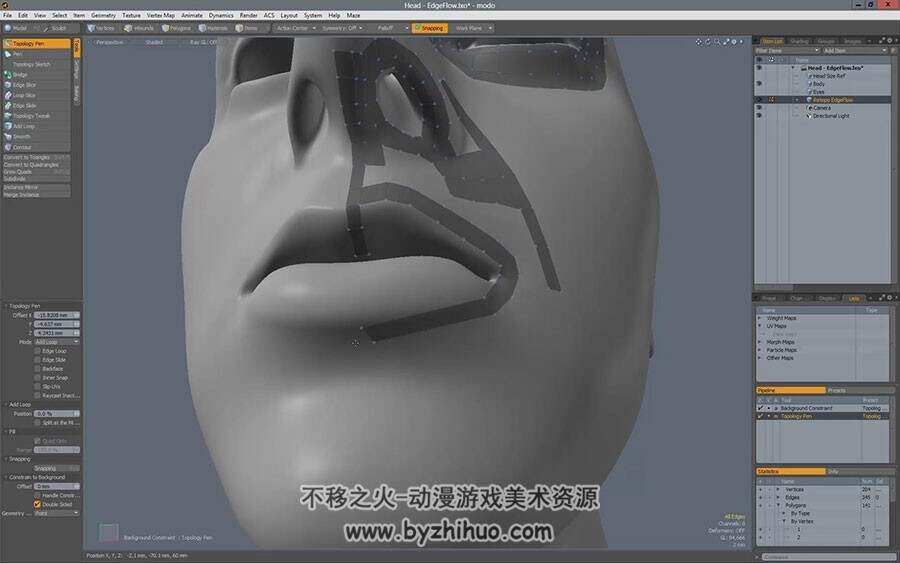The image size is (900, 563).
Task: Activate the Edge Slide tool
Action: [x=36, y=106]
